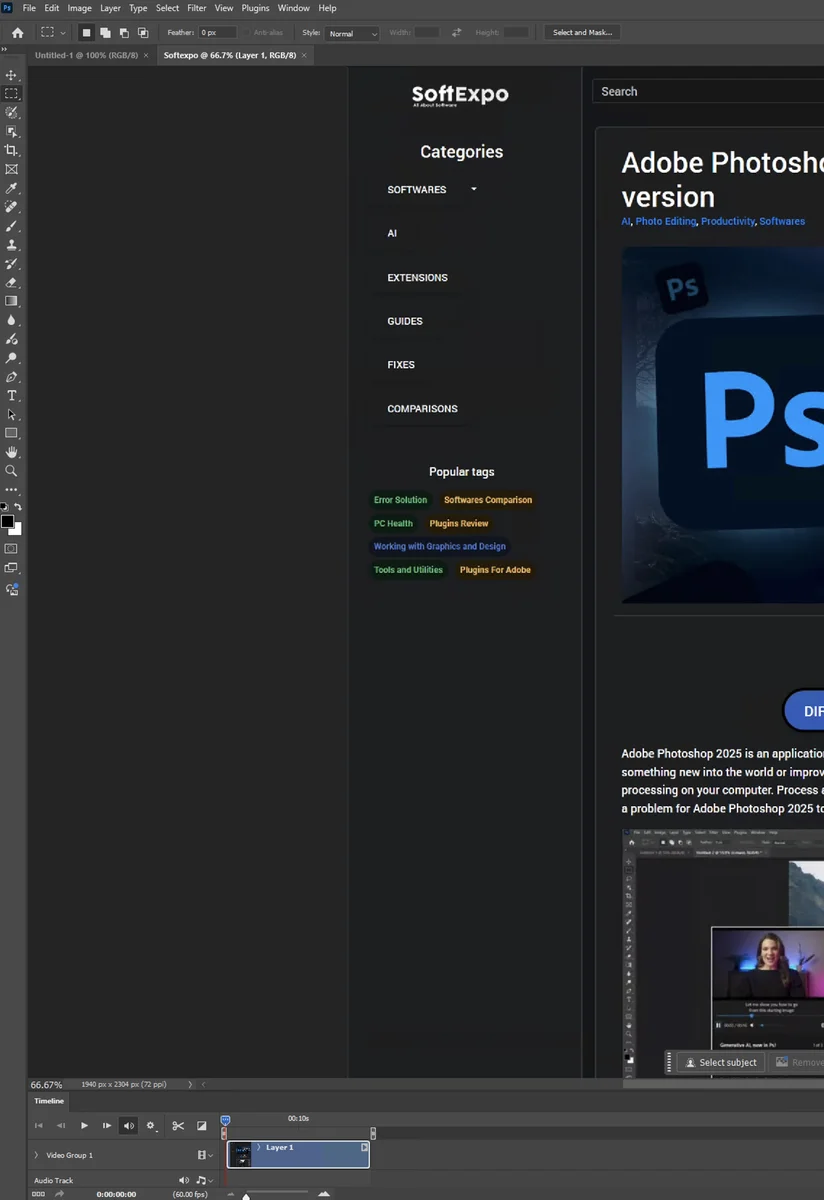Select the Type tool
This screenshot has height=1200, width=824.
(12, 394)
